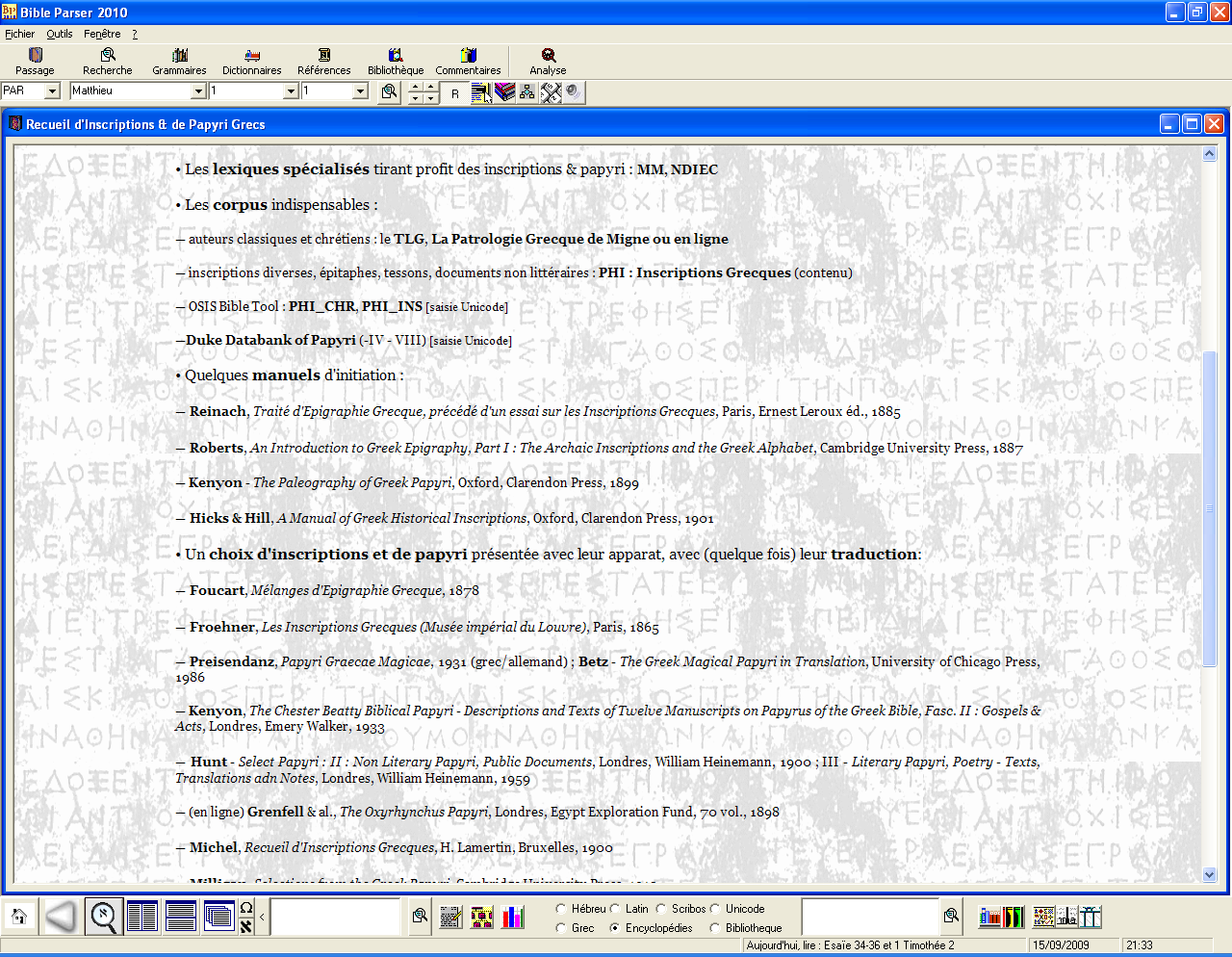Switch to cascaded windows layout view

coord(218,917)
